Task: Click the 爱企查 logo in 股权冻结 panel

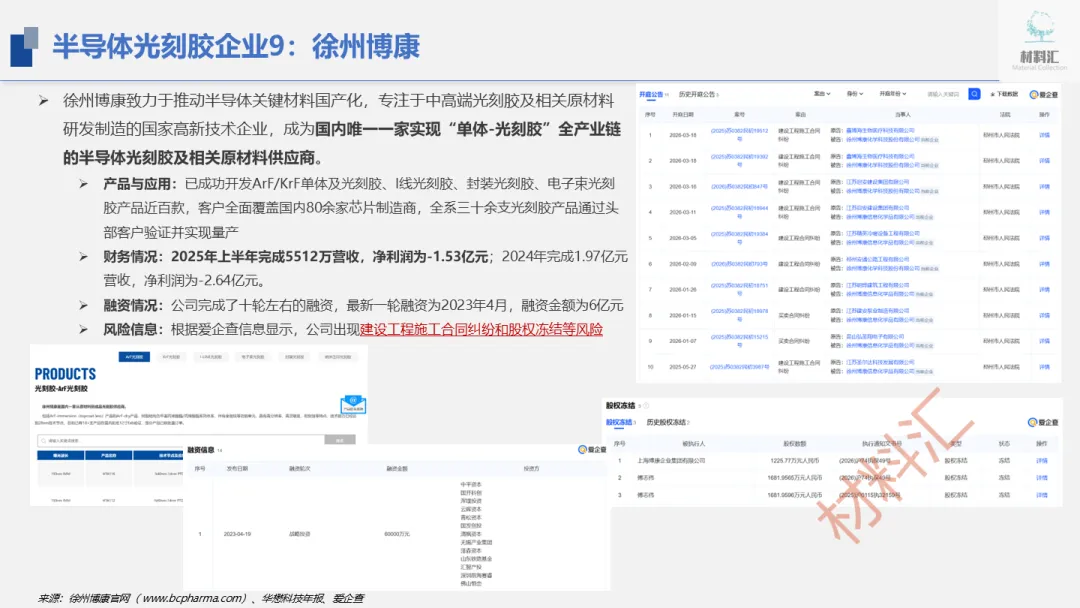Action: [x=1043, y=422]
